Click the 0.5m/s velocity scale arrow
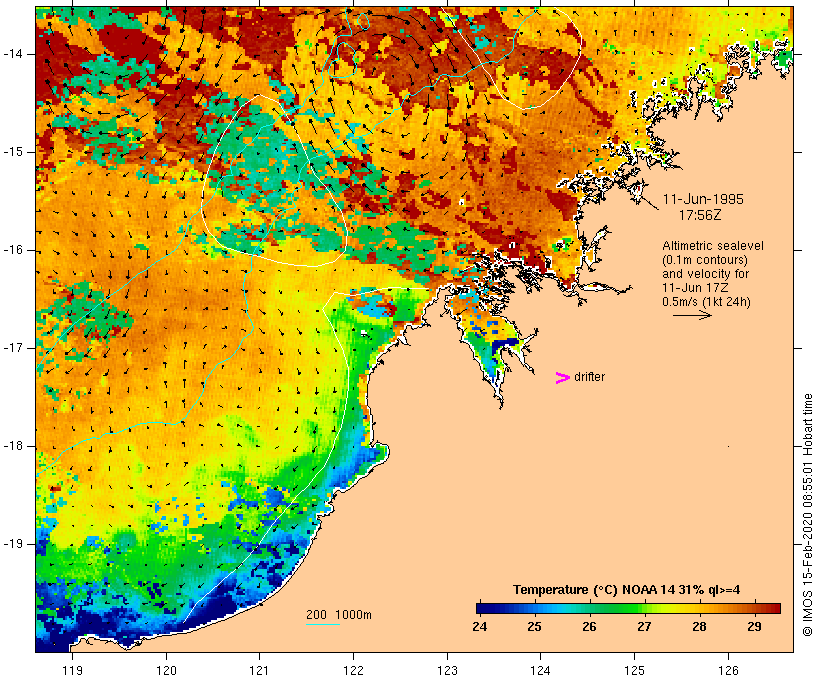 692,315
